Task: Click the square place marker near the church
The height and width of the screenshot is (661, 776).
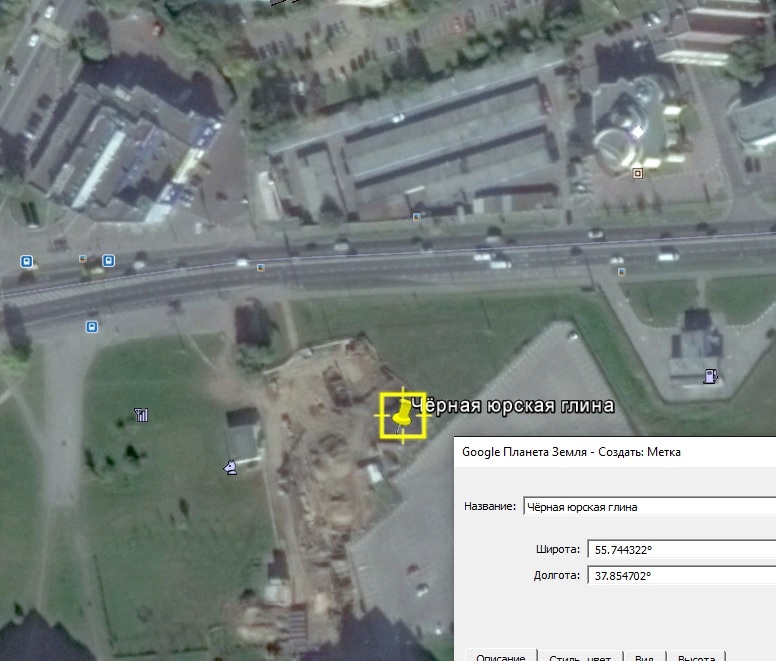Action: click(x=637, y=173)
